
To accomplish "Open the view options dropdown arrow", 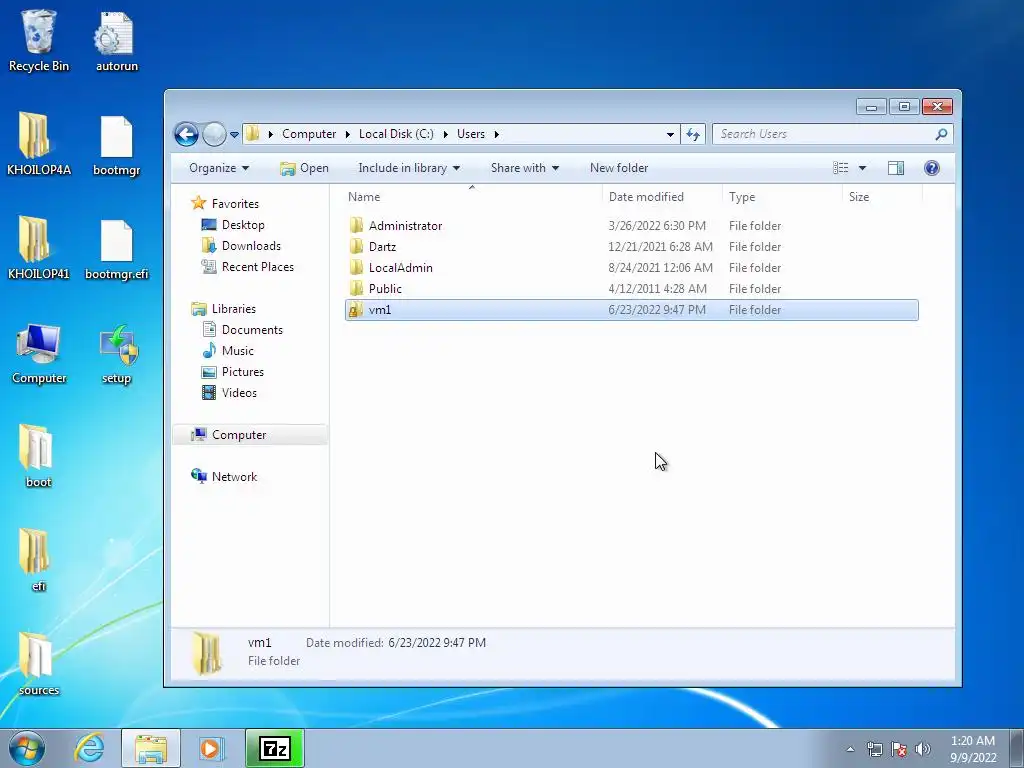I will click(x=862, y=168).
